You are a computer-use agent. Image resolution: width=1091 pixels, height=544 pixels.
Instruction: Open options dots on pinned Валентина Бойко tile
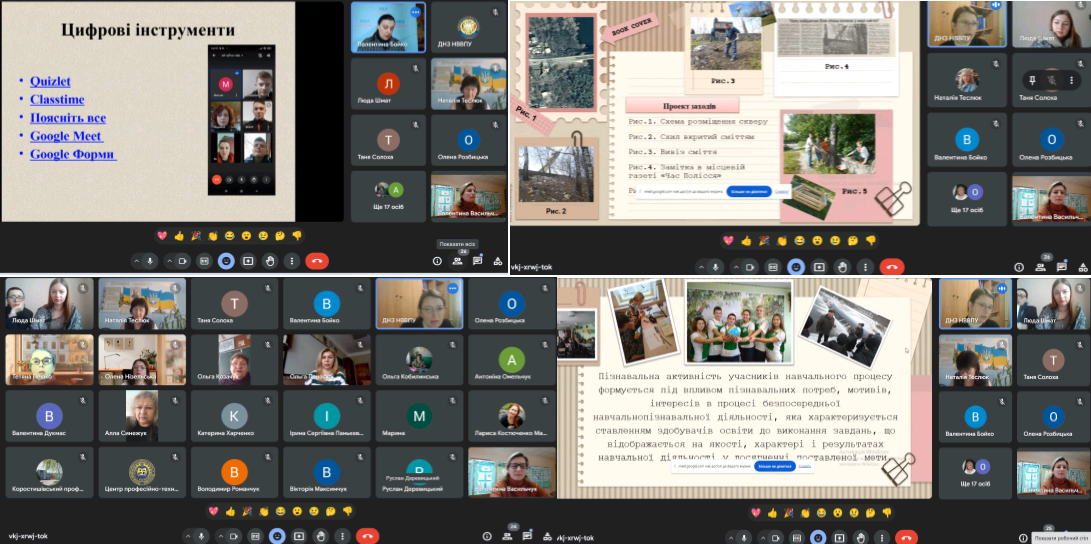click(x=415, y=11)
